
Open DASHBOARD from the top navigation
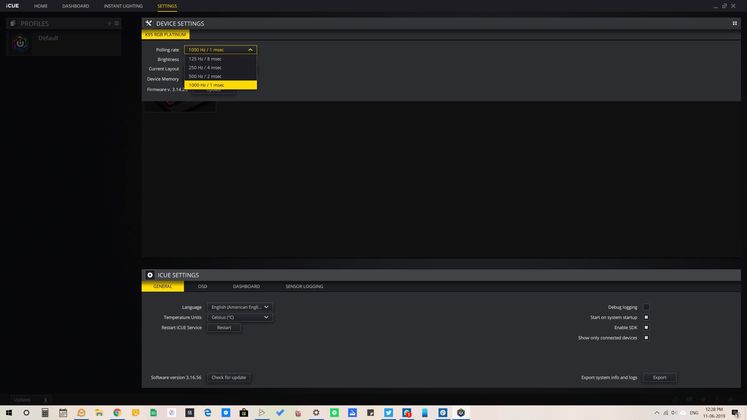pos(75,6)
